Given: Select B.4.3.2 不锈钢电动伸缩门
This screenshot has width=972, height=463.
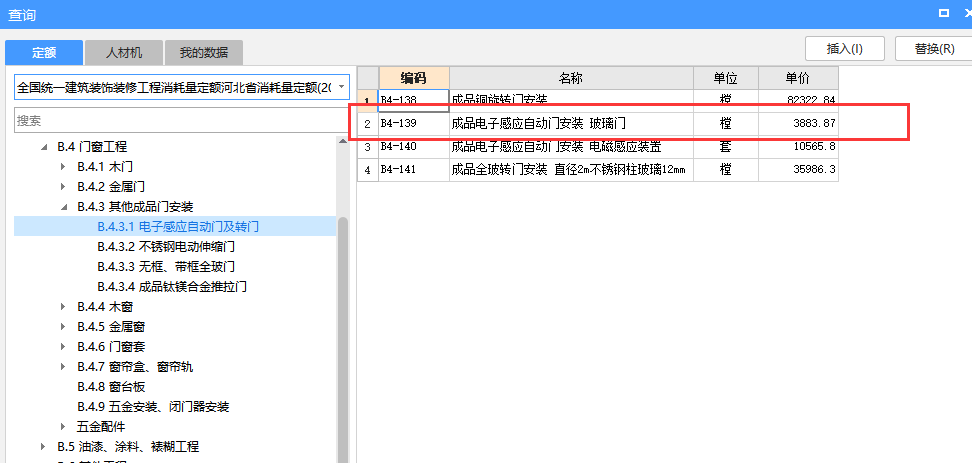Looking at the screenshot, I should (166, 247).
